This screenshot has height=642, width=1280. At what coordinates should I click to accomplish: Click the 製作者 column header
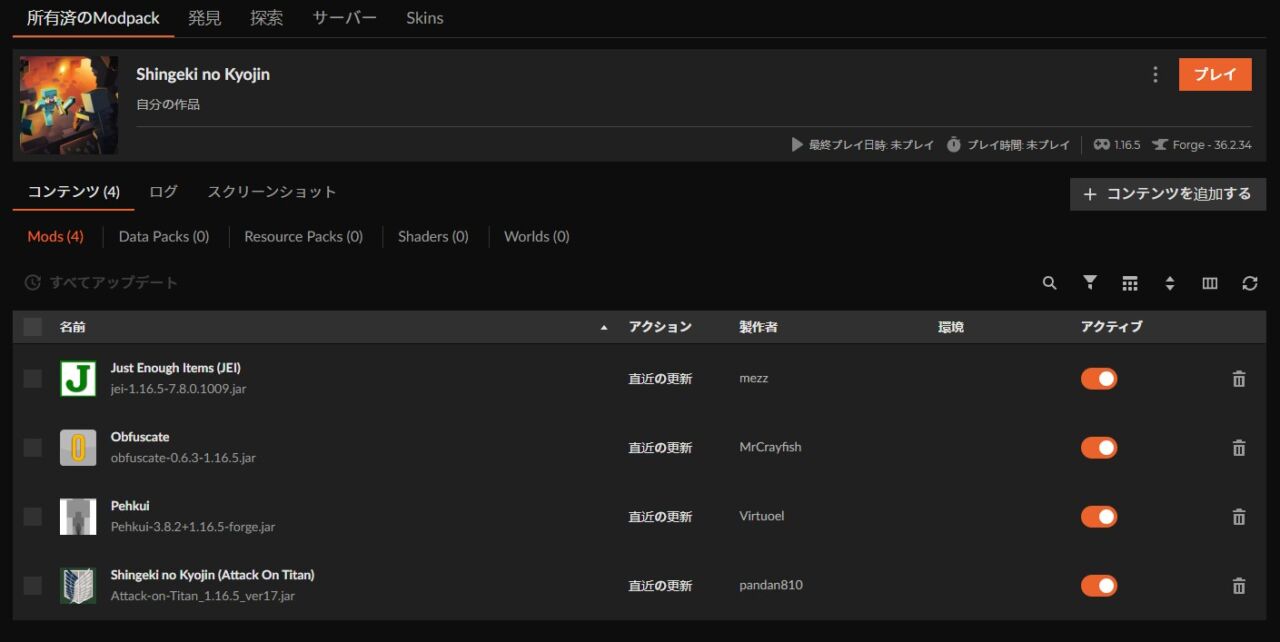(758, 327)
